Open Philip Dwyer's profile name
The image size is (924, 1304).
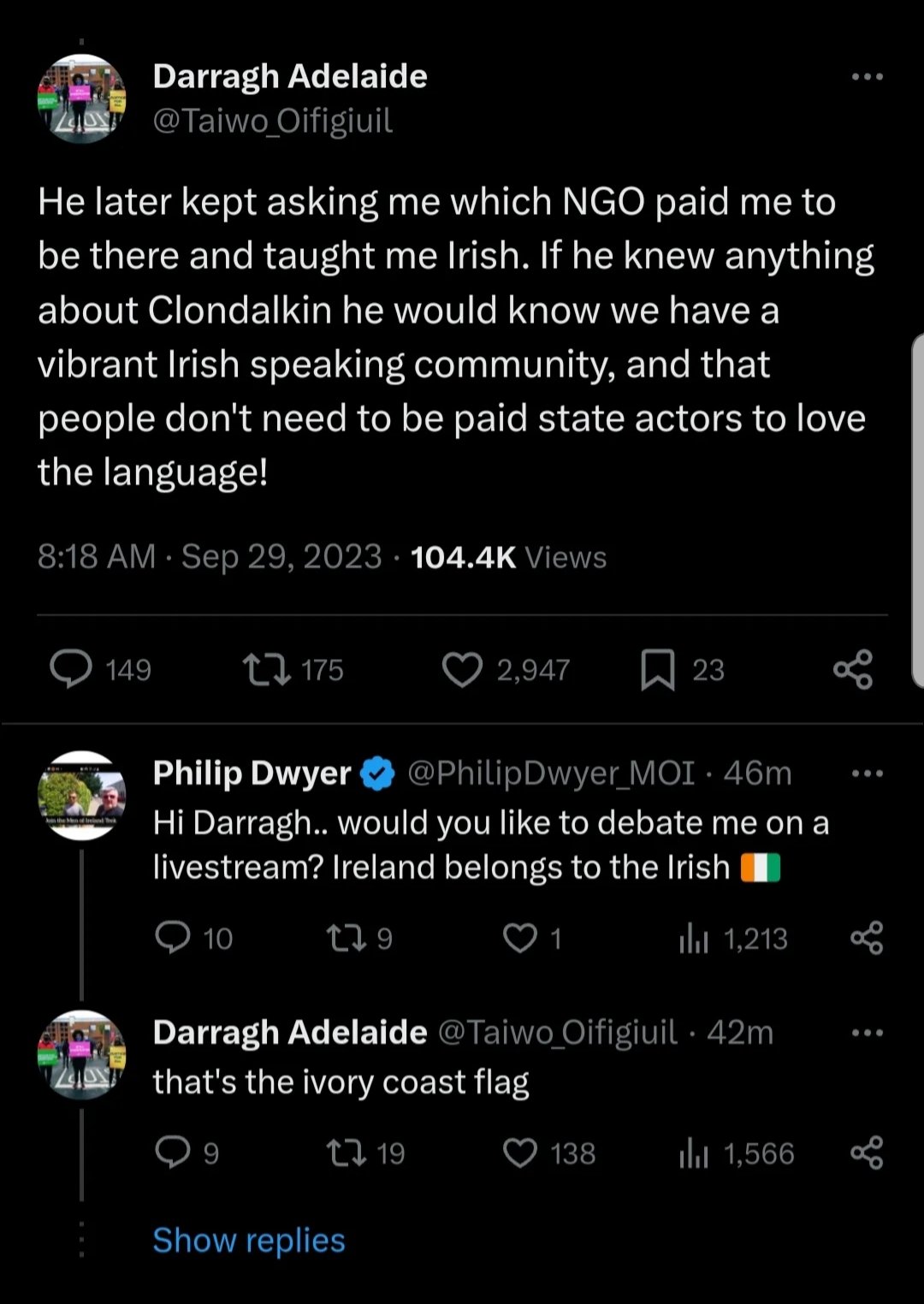252,774
